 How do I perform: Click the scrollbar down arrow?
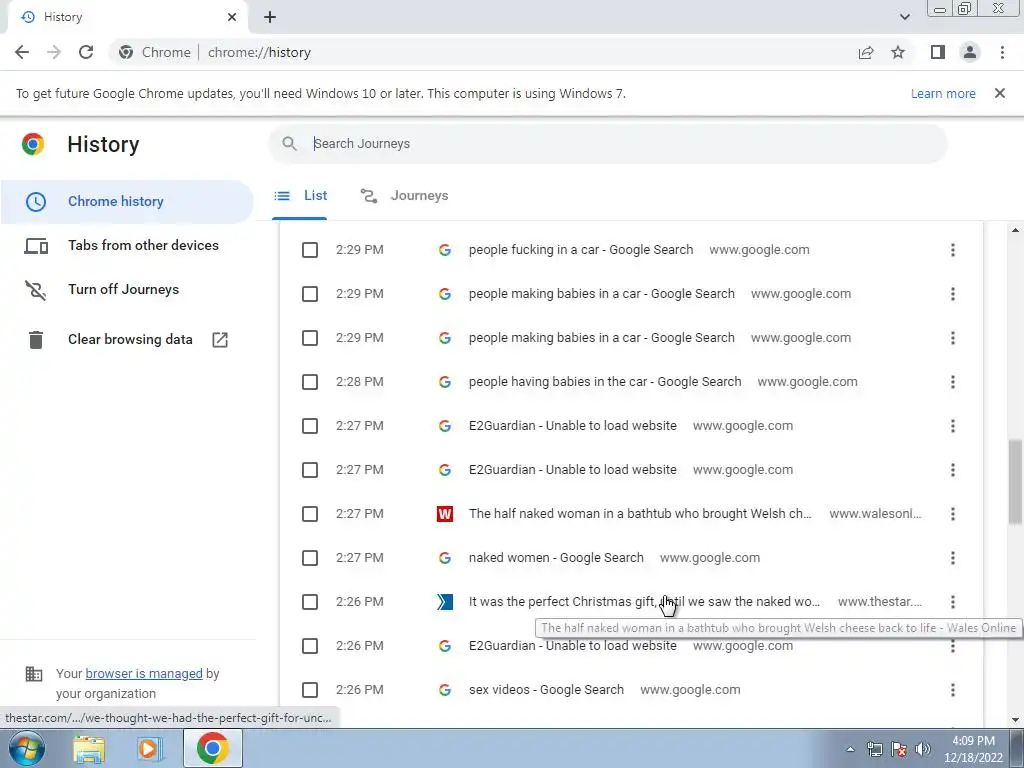(1015, 720)
